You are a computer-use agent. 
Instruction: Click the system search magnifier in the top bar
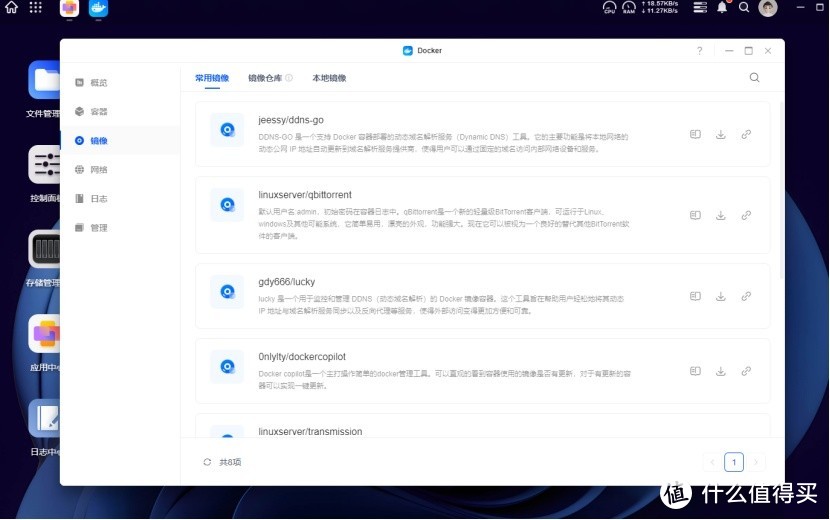click(744, 7)
